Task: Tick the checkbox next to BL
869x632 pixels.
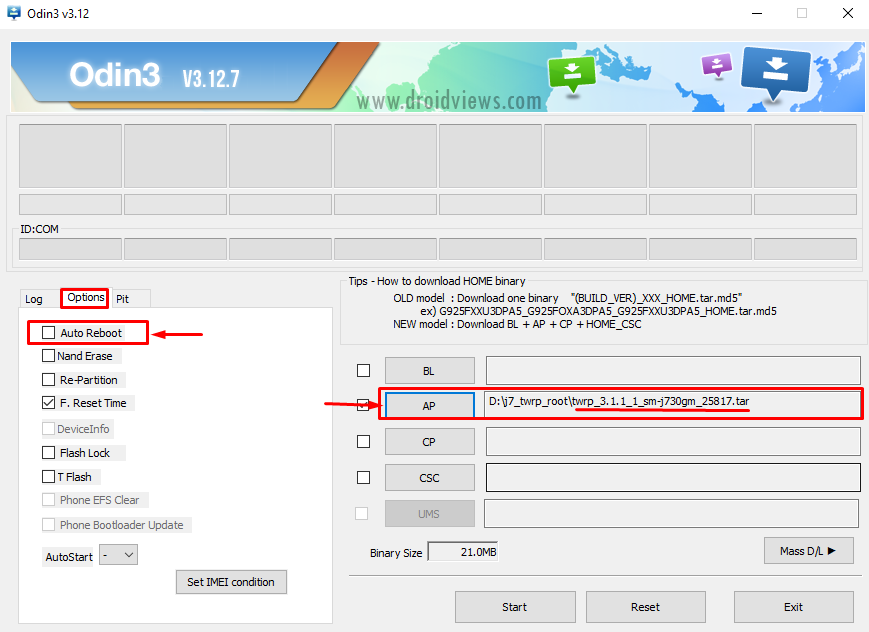Action: pyautogui.click(x=364, y=370)
